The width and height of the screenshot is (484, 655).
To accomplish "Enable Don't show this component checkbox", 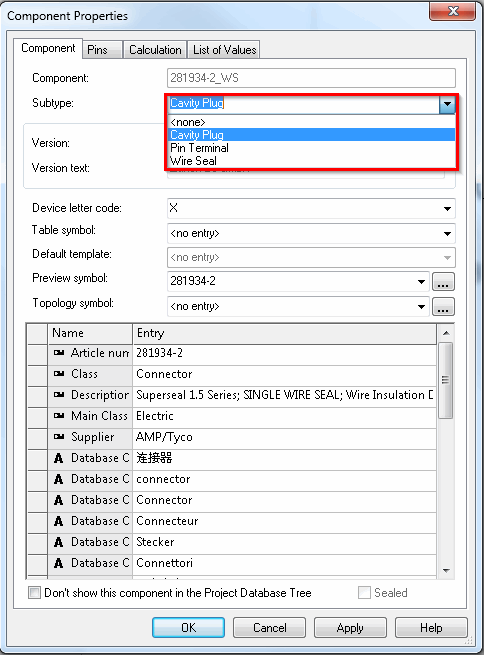I will (x=34, y=593).
